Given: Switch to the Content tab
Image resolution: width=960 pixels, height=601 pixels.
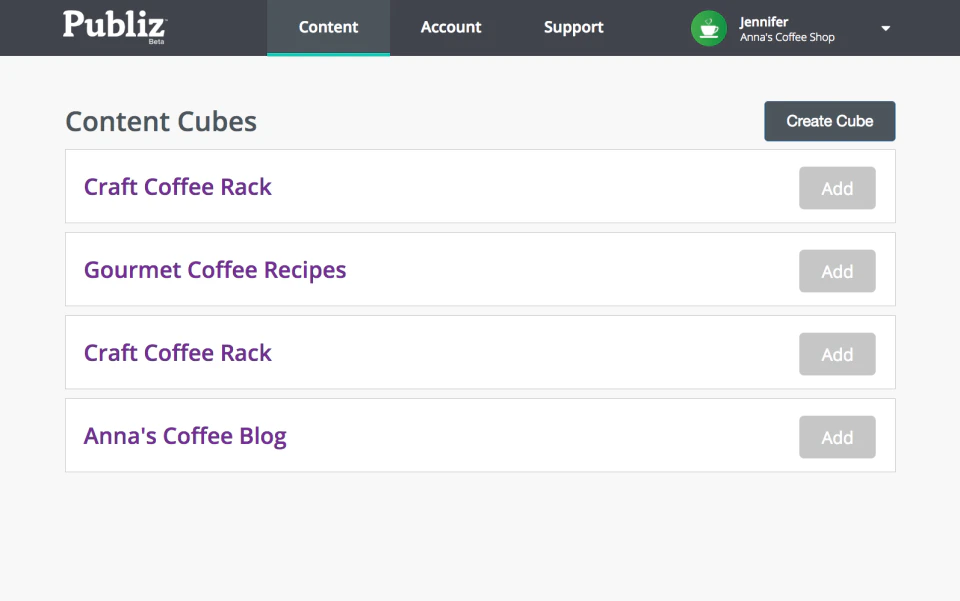Looking at the screenshot, I should 328,27.
